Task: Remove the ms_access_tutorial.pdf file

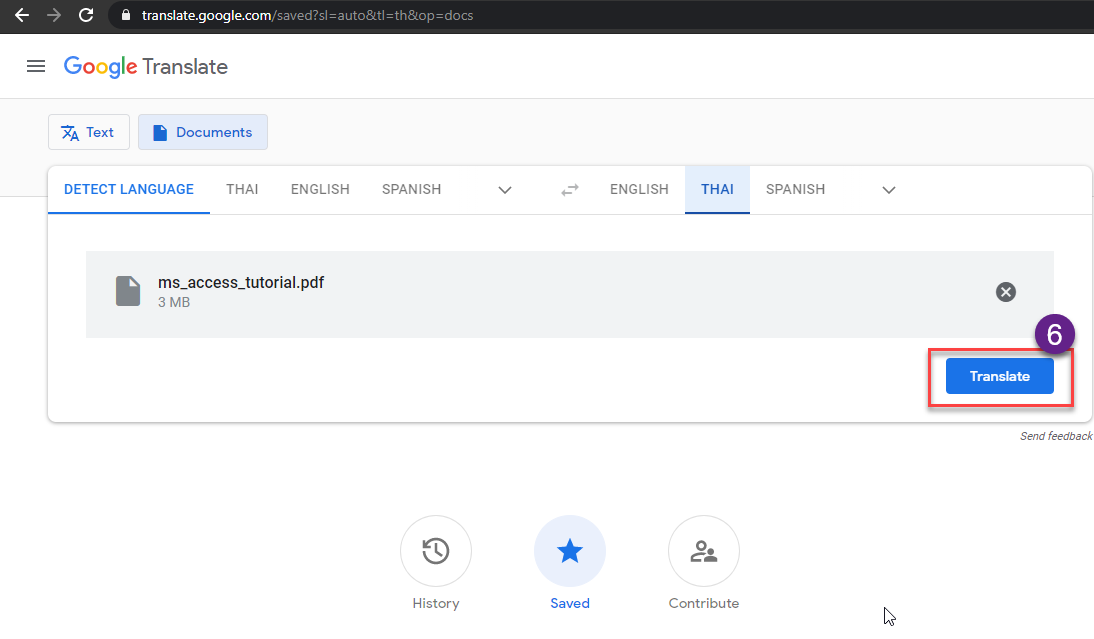Action: click(x=1005, y=292)
